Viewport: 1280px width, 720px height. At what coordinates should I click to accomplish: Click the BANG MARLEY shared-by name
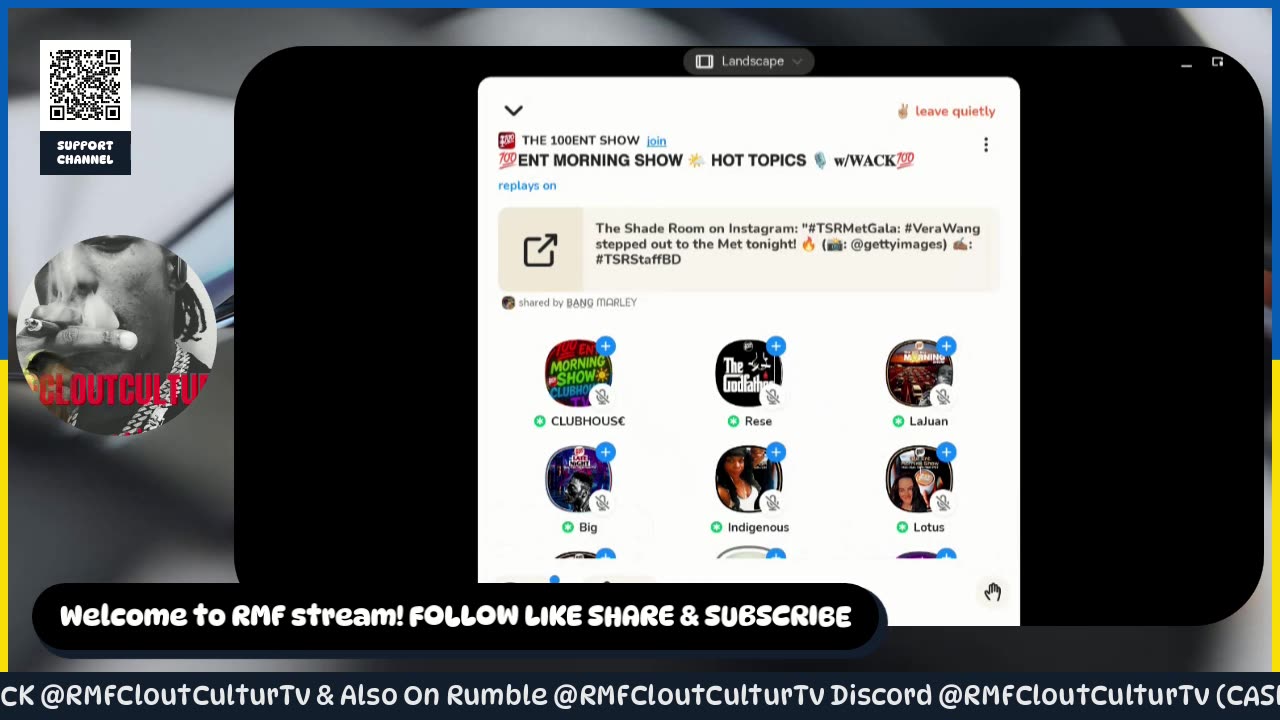(x=601, y=302)
